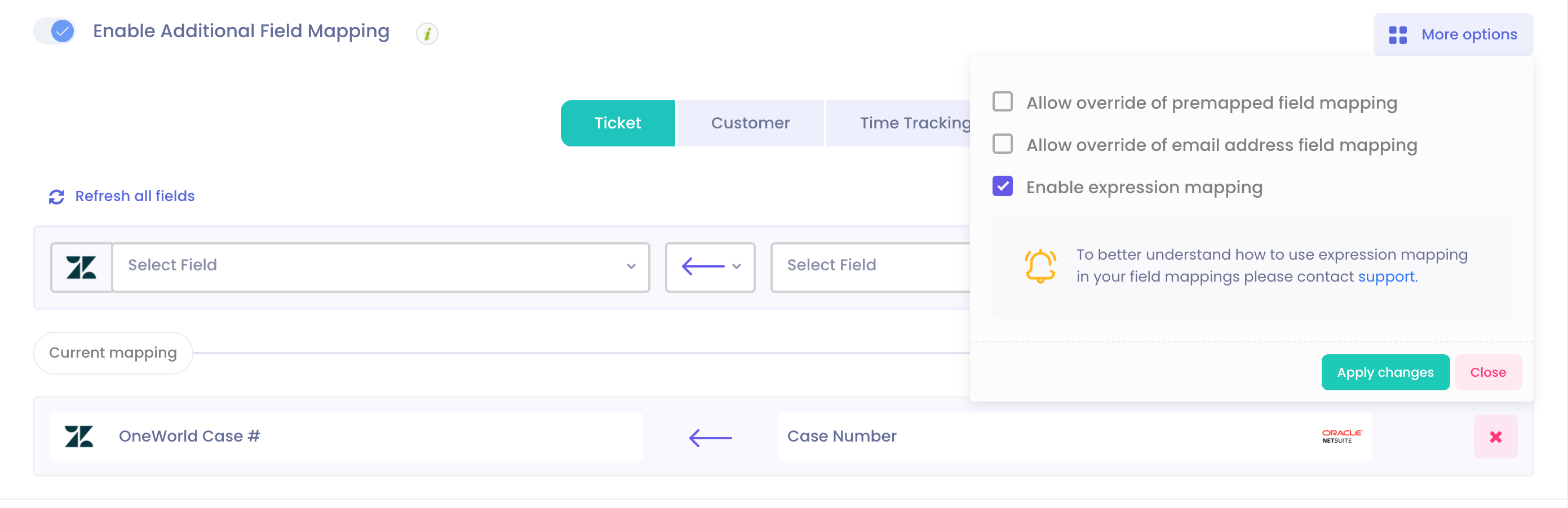Uncheck Enable expression mapping

pyautogui.click(x=1003, y=186)
